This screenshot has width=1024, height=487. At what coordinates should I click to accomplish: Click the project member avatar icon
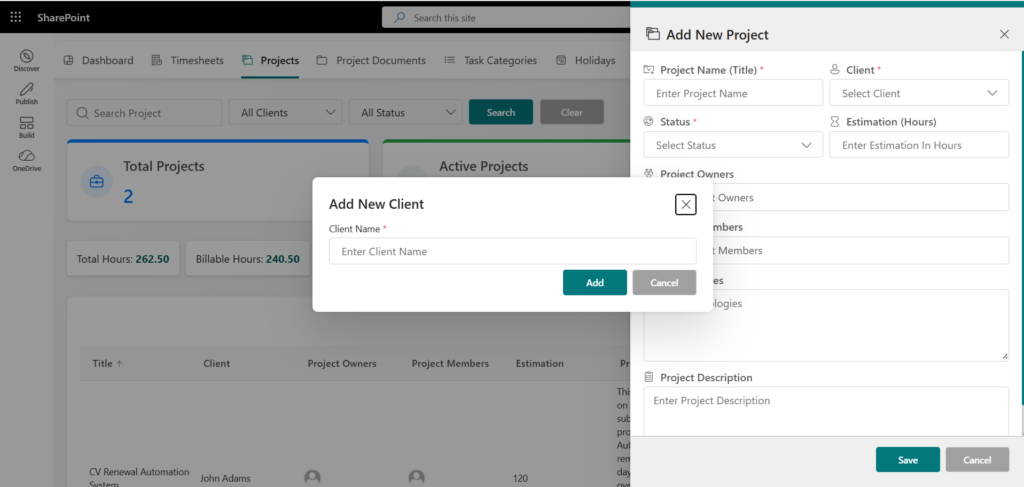(x=417, y=477)
